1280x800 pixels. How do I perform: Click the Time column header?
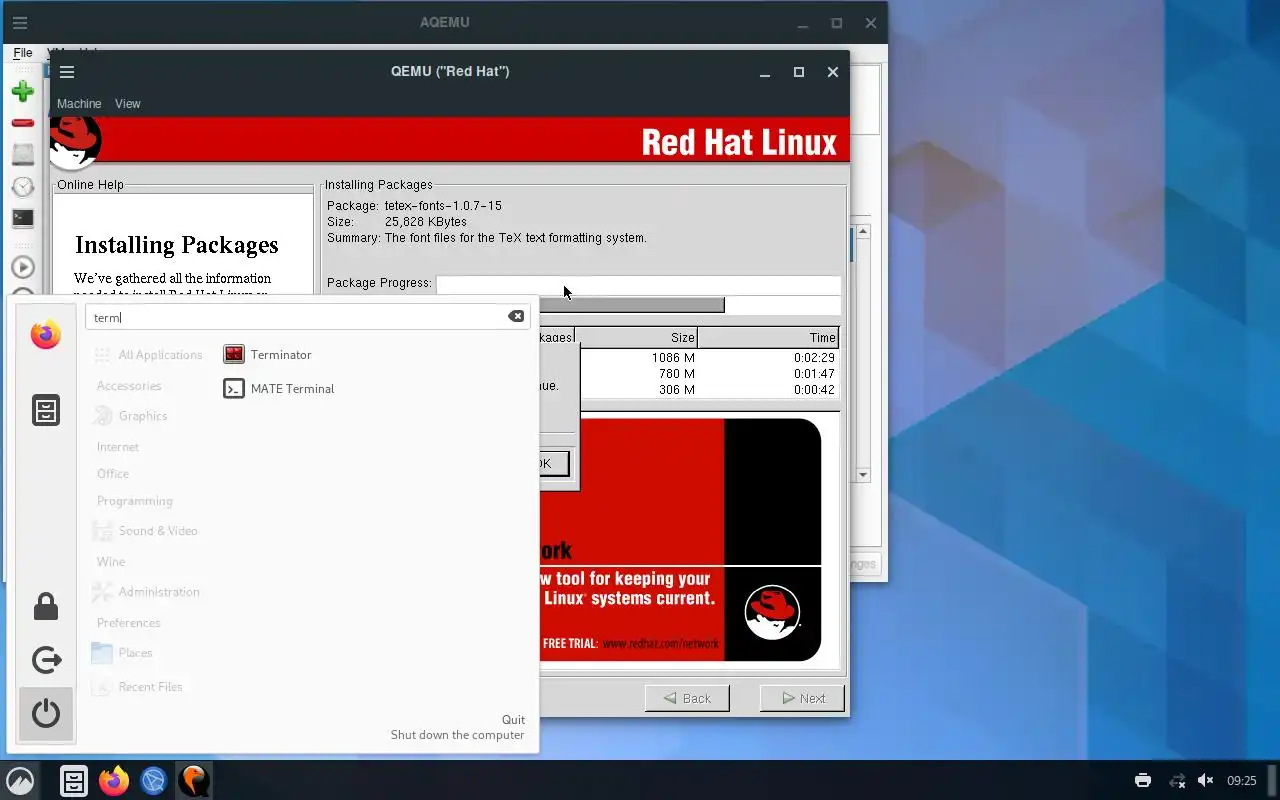point(768,337)
